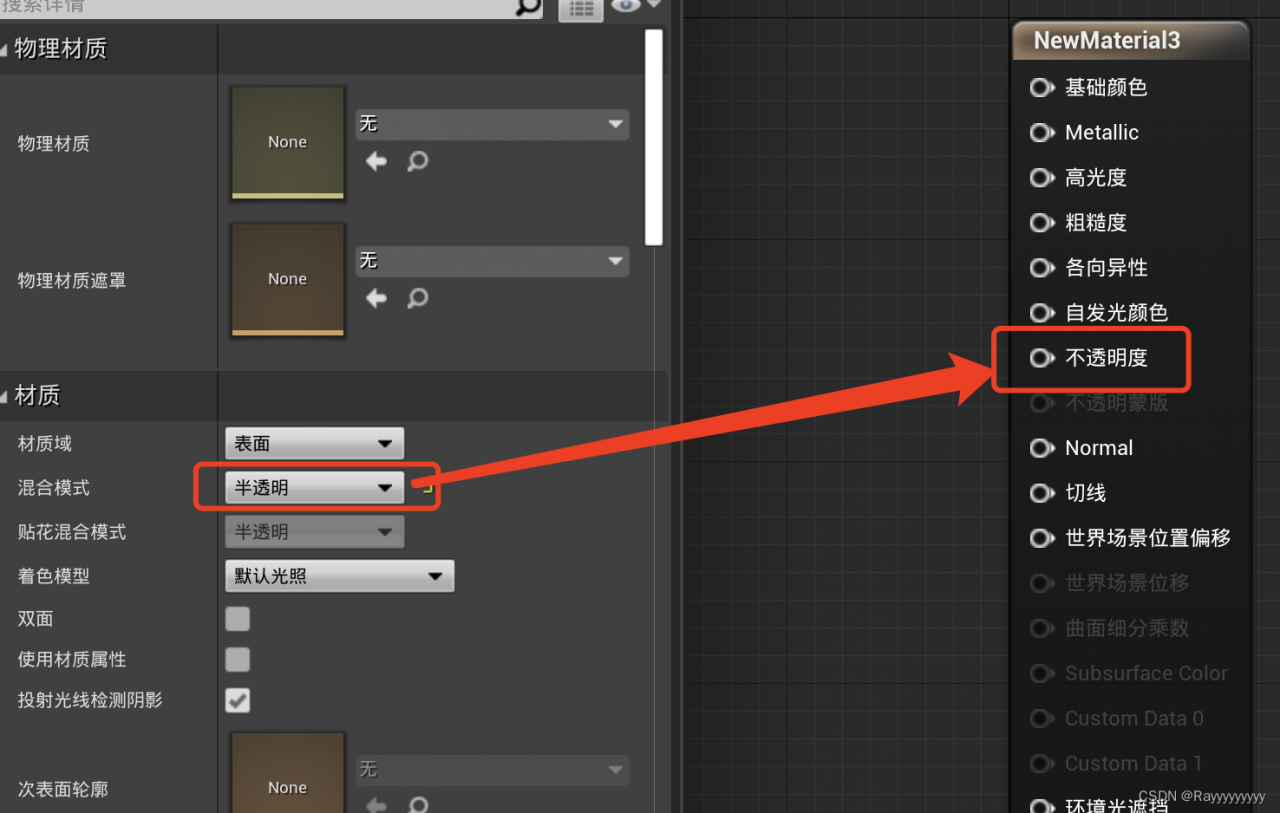Click the details panel vertical scrollbar
Viewport: 1280px width, 813px height.
(654, 137)
